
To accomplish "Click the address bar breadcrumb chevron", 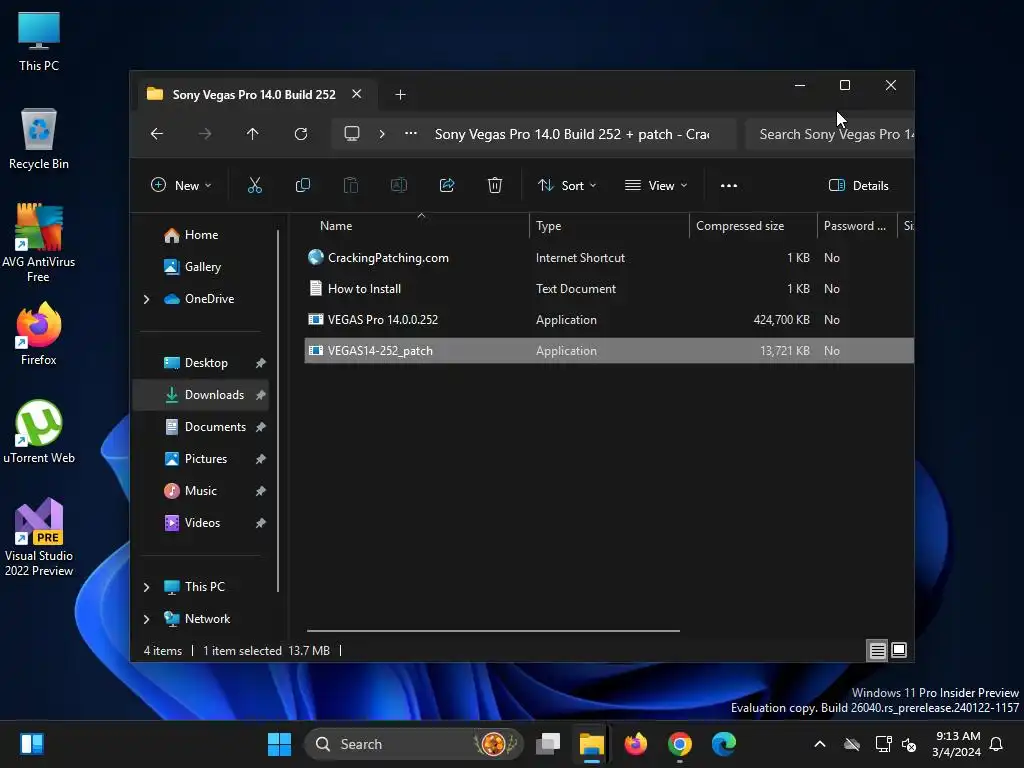I will 382,134.
